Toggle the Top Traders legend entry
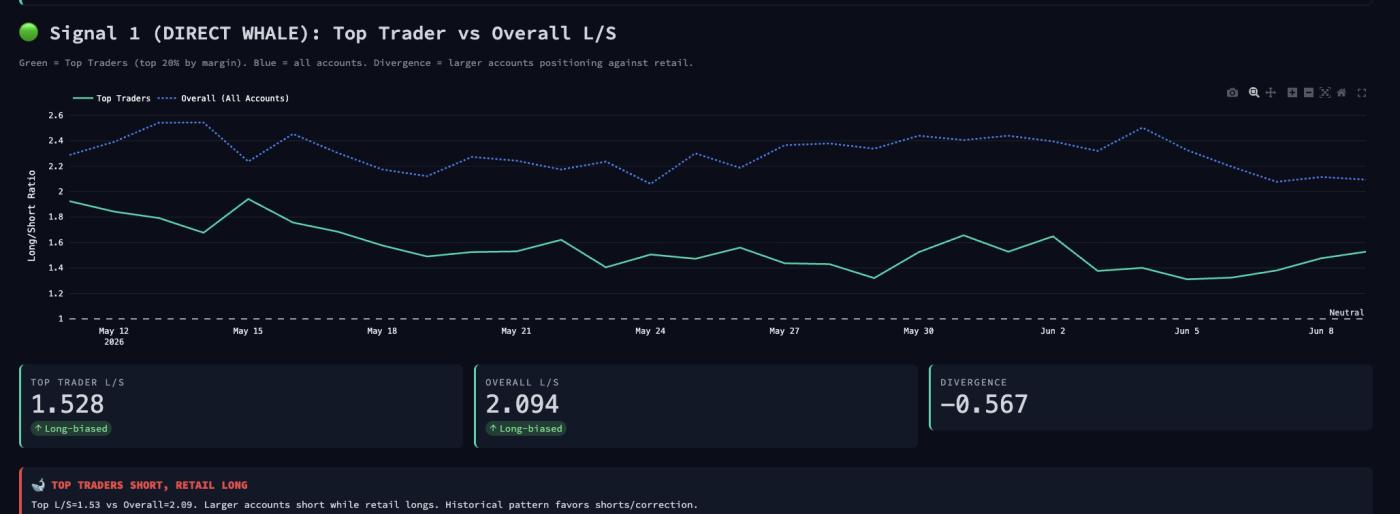The image size is (1400, 514). (x=112, y=98)
